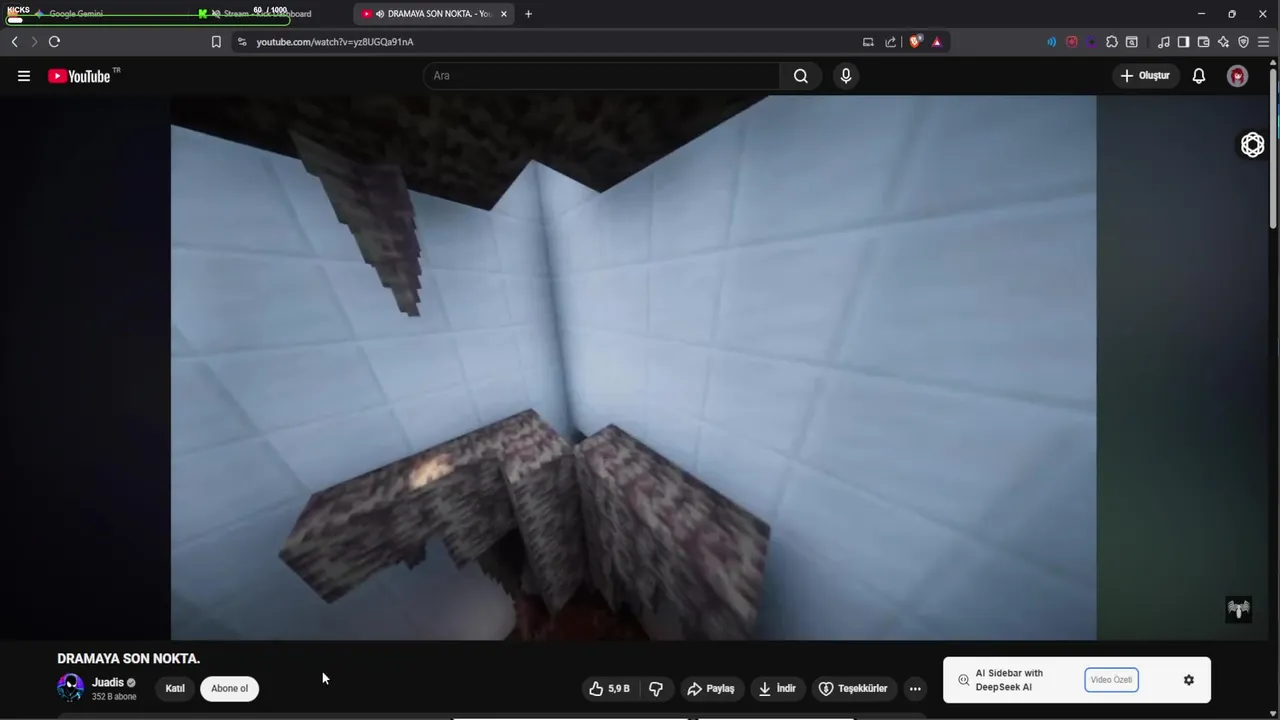
Task: Open the extensions puzzle icon
Action: click(x=1111, y=42)
